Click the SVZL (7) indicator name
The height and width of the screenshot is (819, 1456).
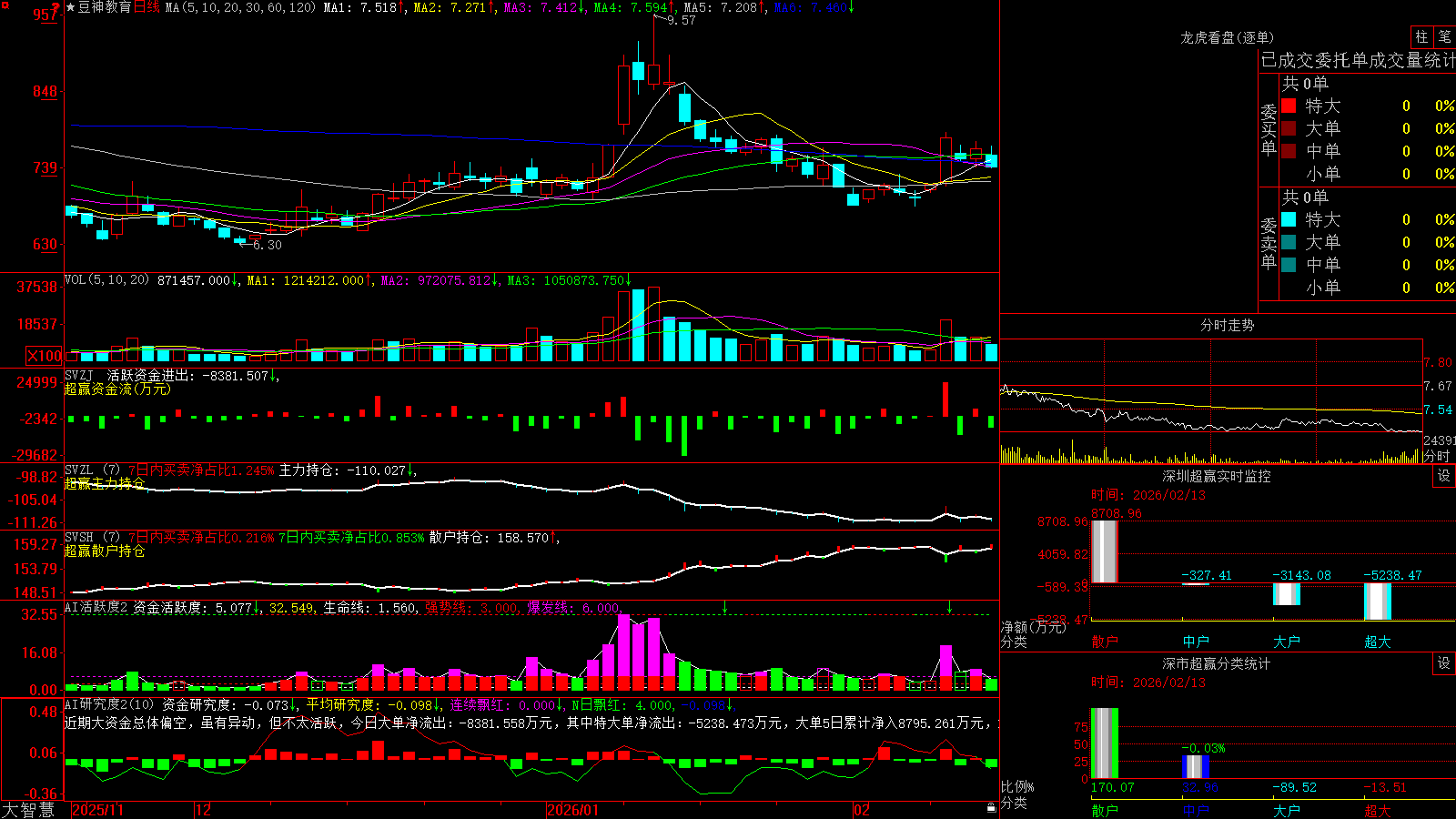coord(92,470)
